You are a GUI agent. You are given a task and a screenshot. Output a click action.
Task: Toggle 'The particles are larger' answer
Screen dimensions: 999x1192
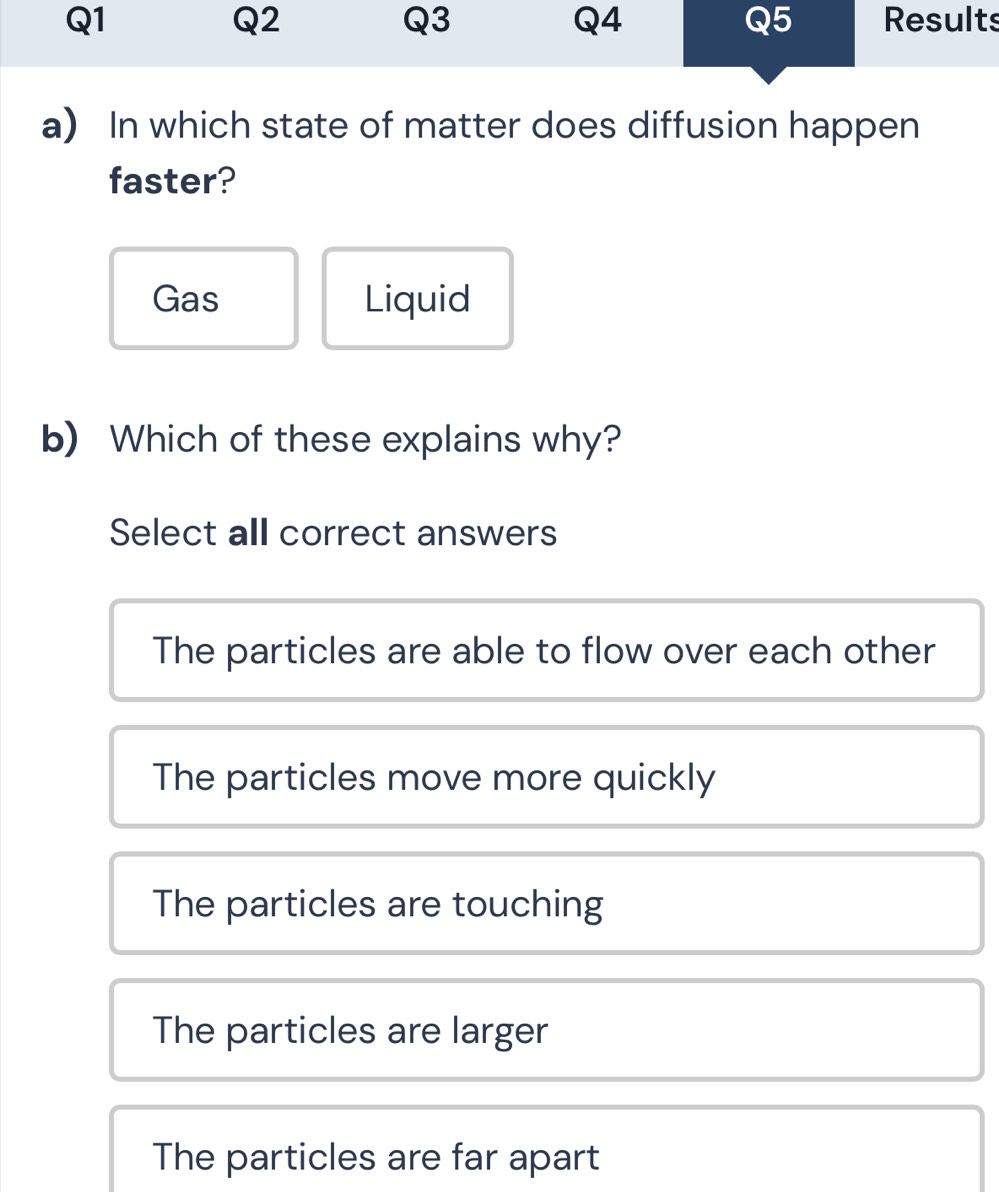point(546,1030)
